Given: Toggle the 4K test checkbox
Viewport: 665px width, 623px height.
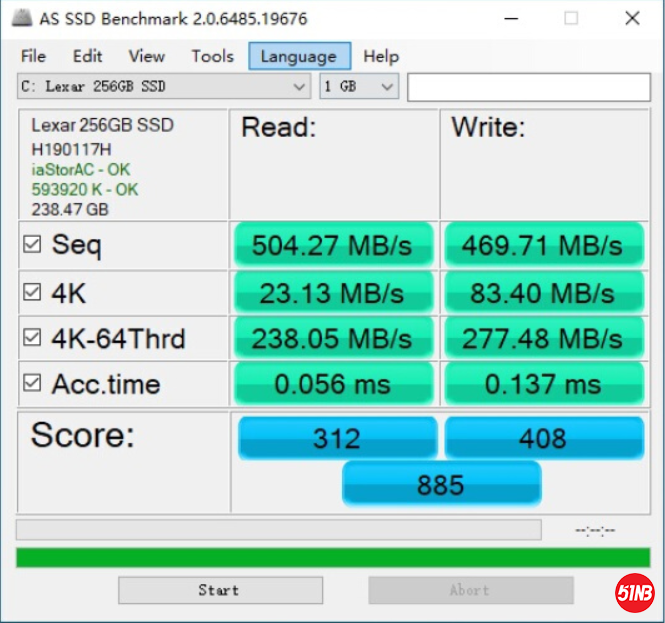Looking at the screenshot, I should pos(32,292).
